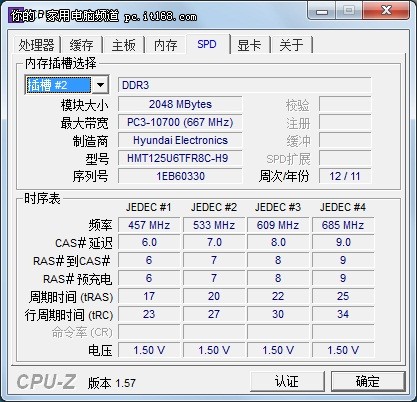
Task: Click tRC value 30
Action: tap(278, 314)
